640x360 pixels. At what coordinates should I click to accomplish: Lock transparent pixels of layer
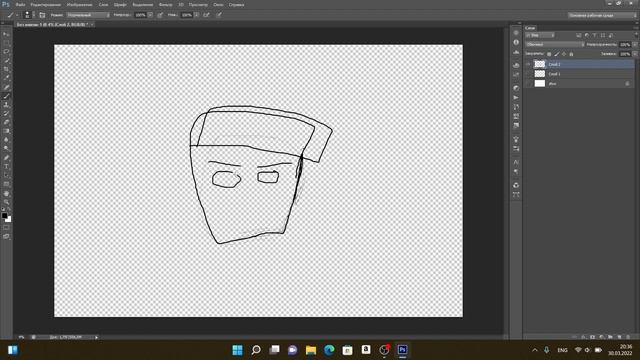point(549,54)
